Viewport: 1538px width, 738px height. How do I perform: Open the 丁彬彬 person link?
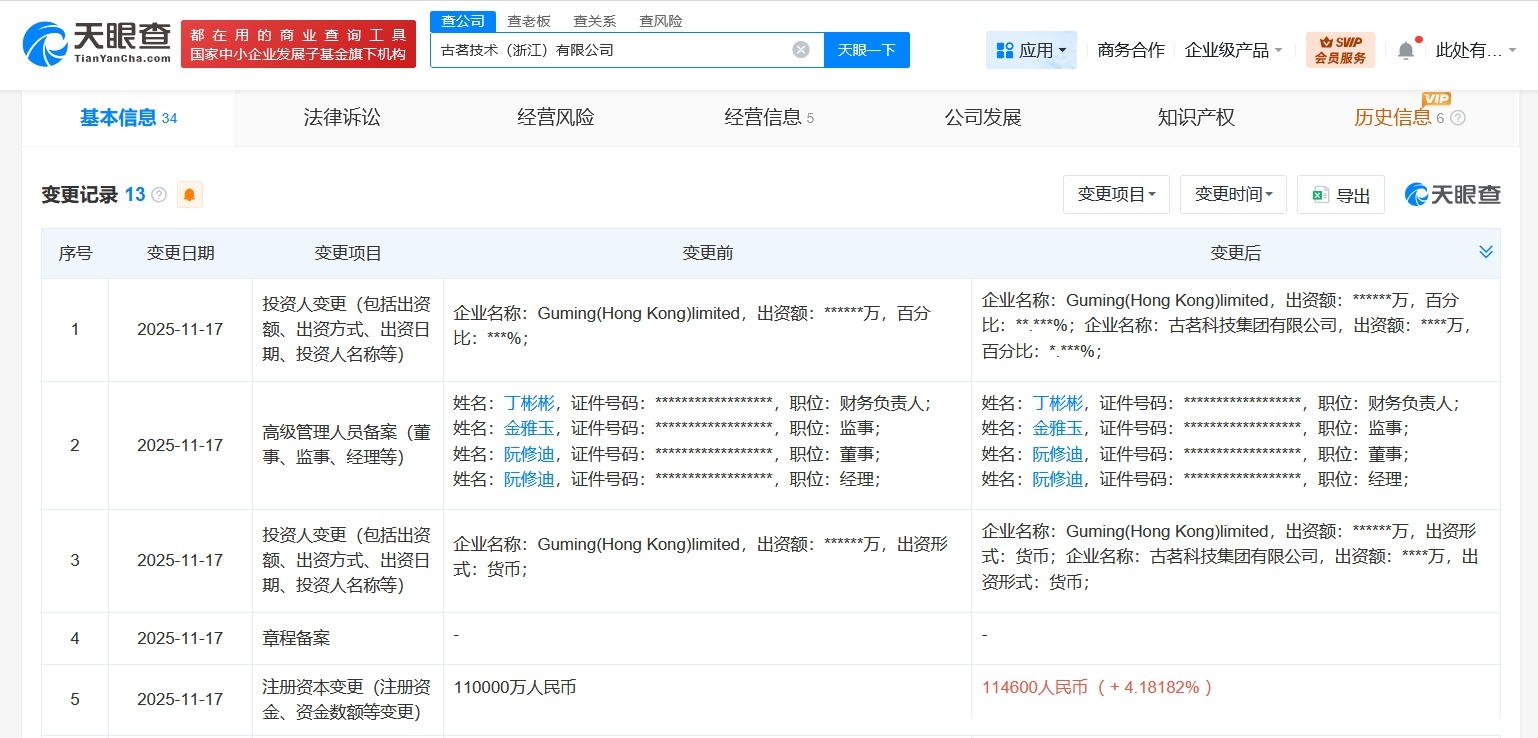coord(530,402)
